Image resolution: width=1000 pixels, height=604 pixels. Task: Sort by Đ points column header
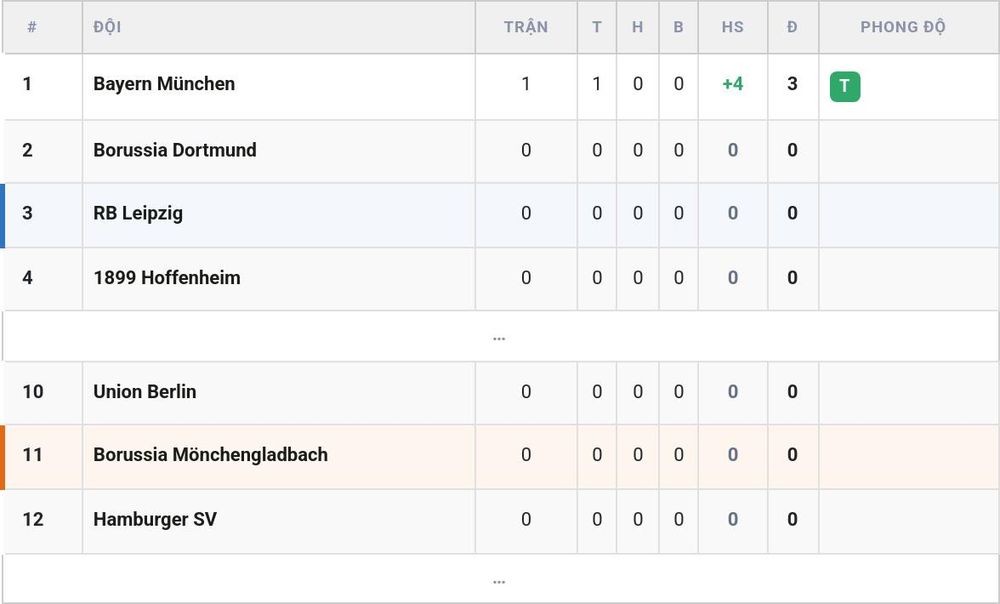(793, 27)
